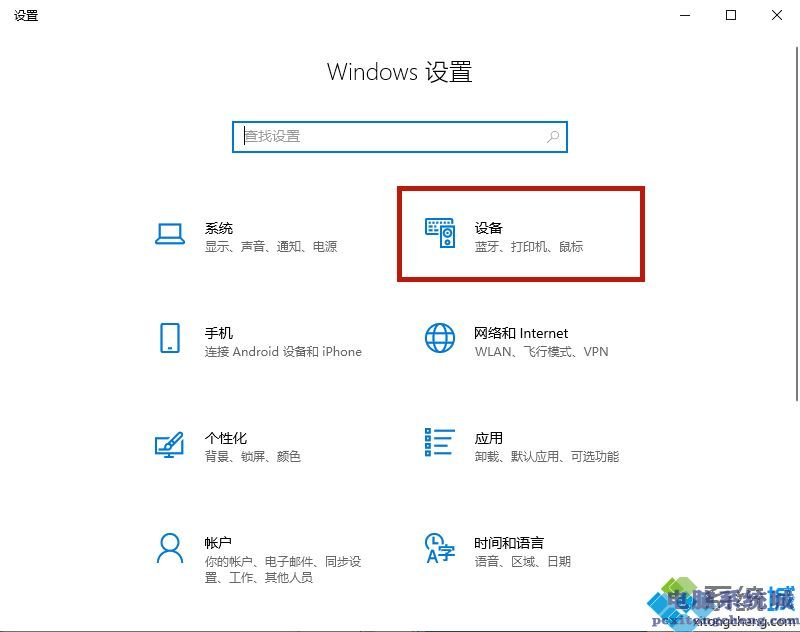
Task: Open the 应用 list icon
Action: pos(439,442)
